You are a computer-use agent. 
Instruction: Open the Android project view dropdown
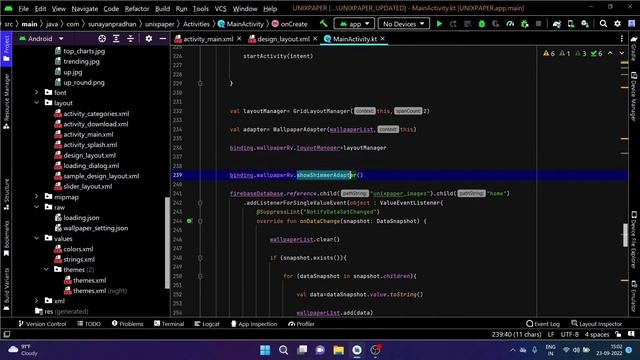[x=41, y=38]
